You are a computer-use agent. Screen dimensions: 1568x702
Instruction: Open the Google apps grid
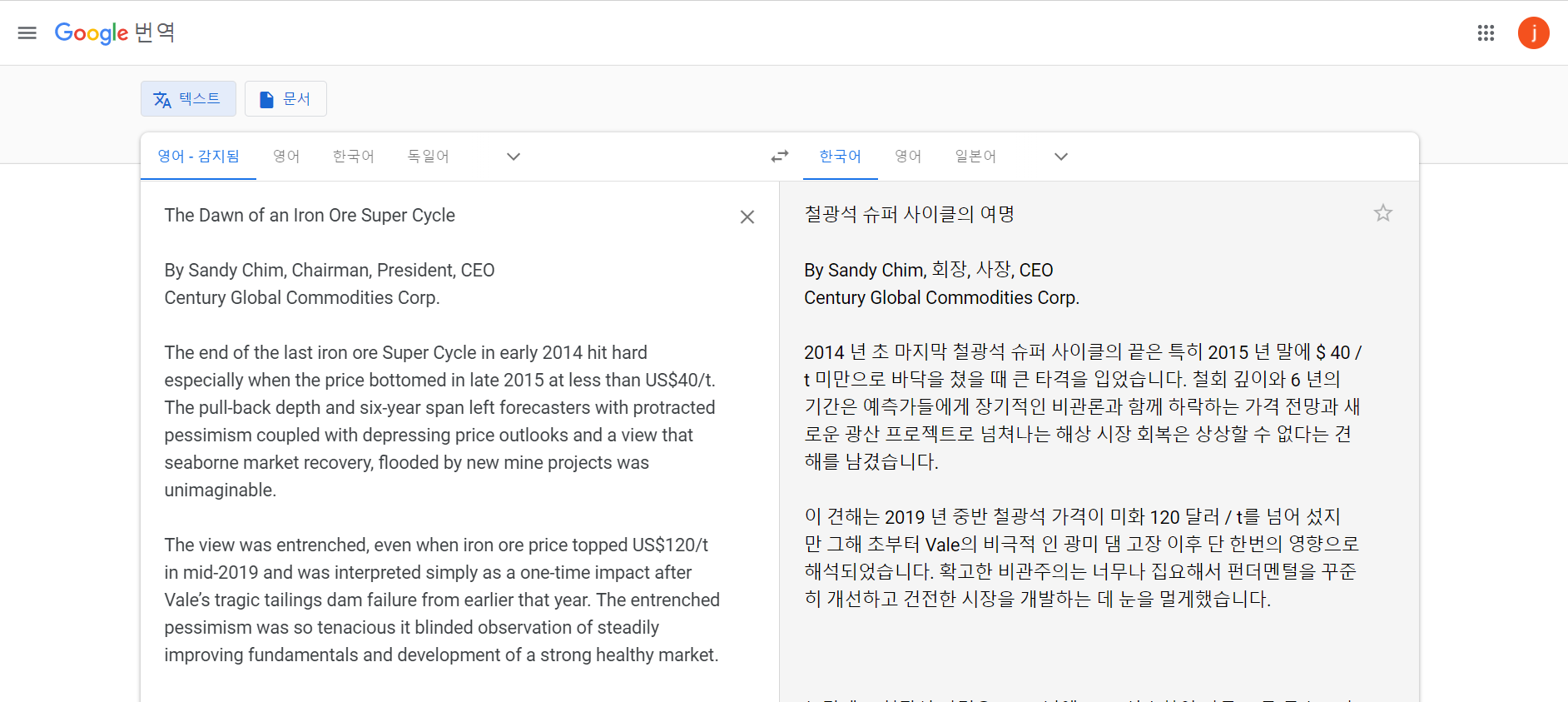(x=1486, y=32)
